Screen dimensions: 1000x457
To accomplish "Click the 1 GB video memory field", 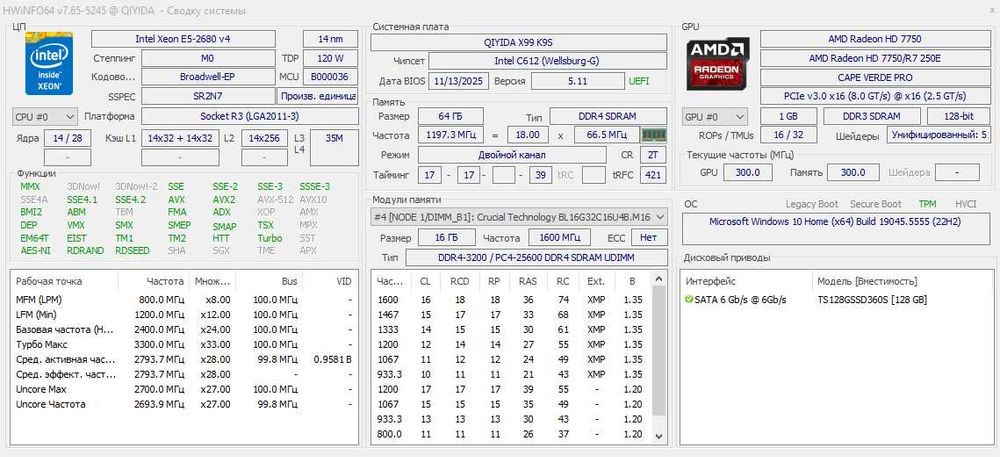I will click(x=788, y=117).
